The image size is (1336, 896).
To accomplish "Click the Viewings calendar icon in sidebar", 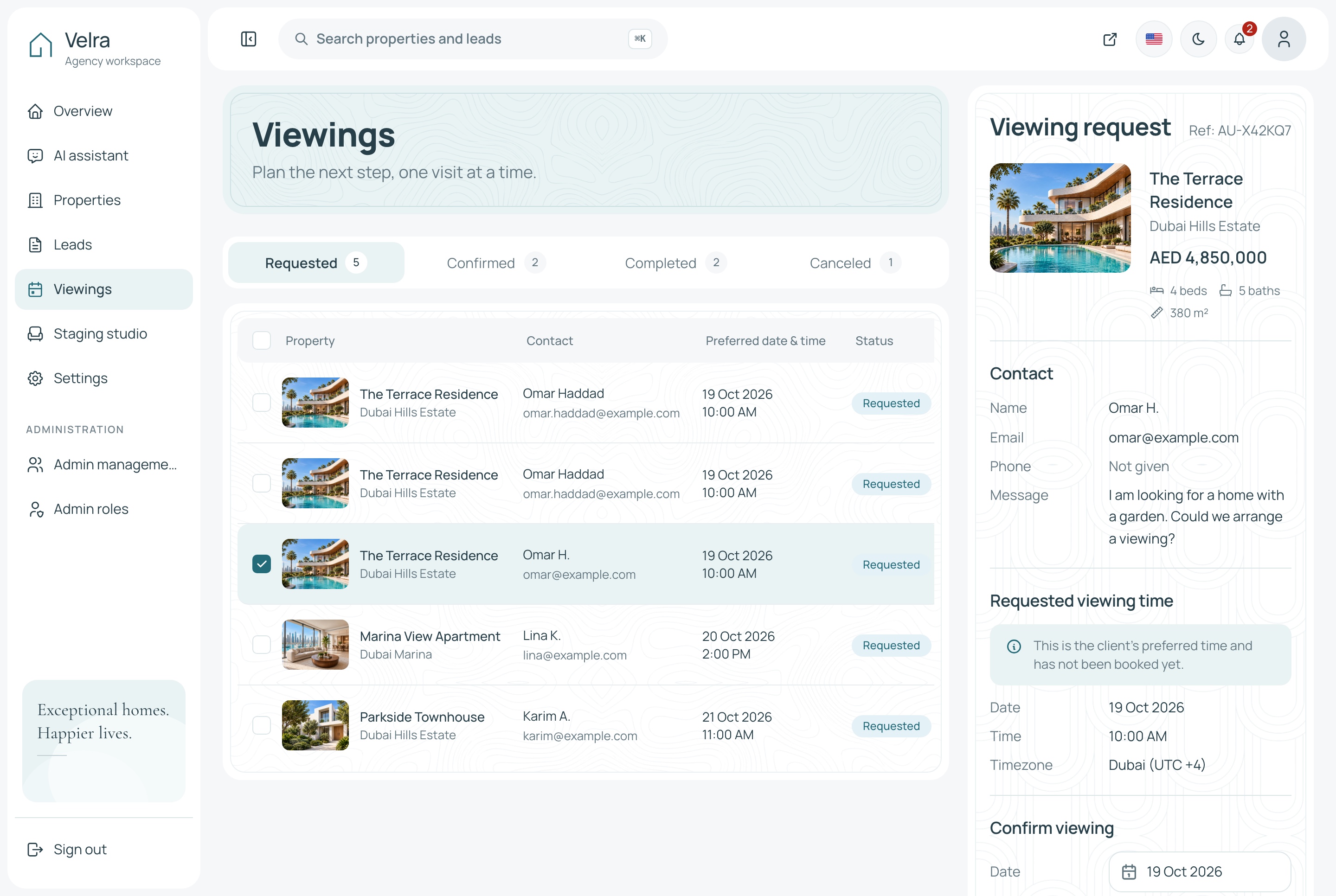I will click(x=35, y=289).
